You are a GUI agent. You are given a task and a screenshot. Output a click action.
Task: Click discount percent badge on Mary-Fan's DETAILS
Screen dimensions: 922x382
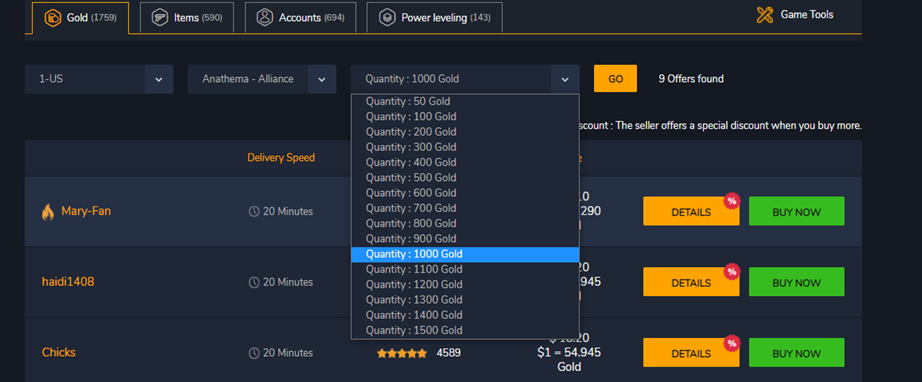[x=731, y=201]
